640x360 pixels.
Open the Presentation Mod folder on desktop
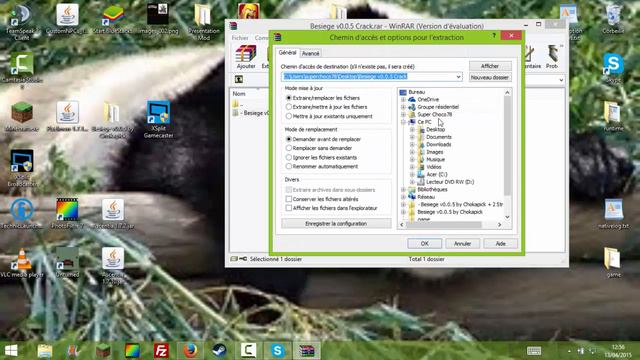(x=203, y=22)
